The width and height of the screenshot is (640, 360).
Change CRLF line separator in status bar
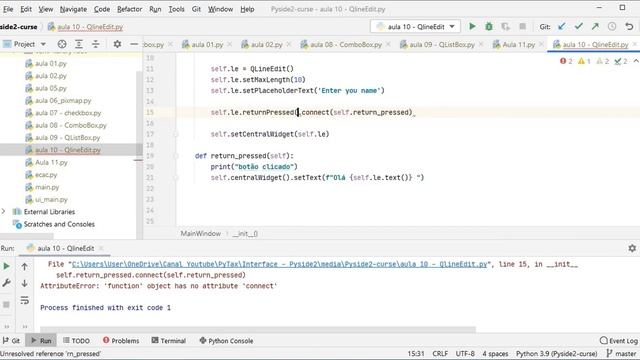coord(440,353)
